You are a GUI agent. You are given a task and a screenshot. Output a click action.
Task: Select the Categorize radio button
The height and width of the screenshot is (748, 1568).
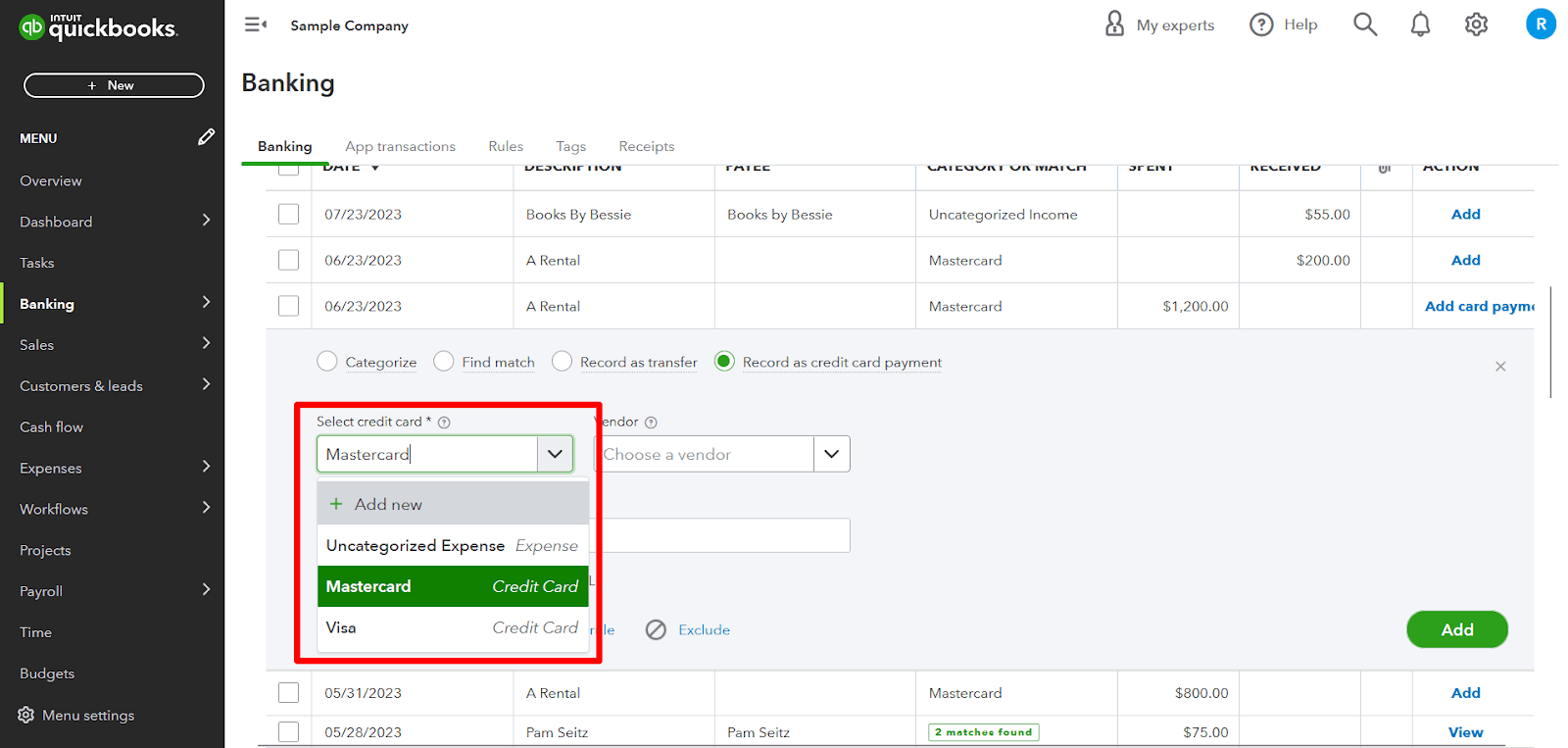point(327,362)
